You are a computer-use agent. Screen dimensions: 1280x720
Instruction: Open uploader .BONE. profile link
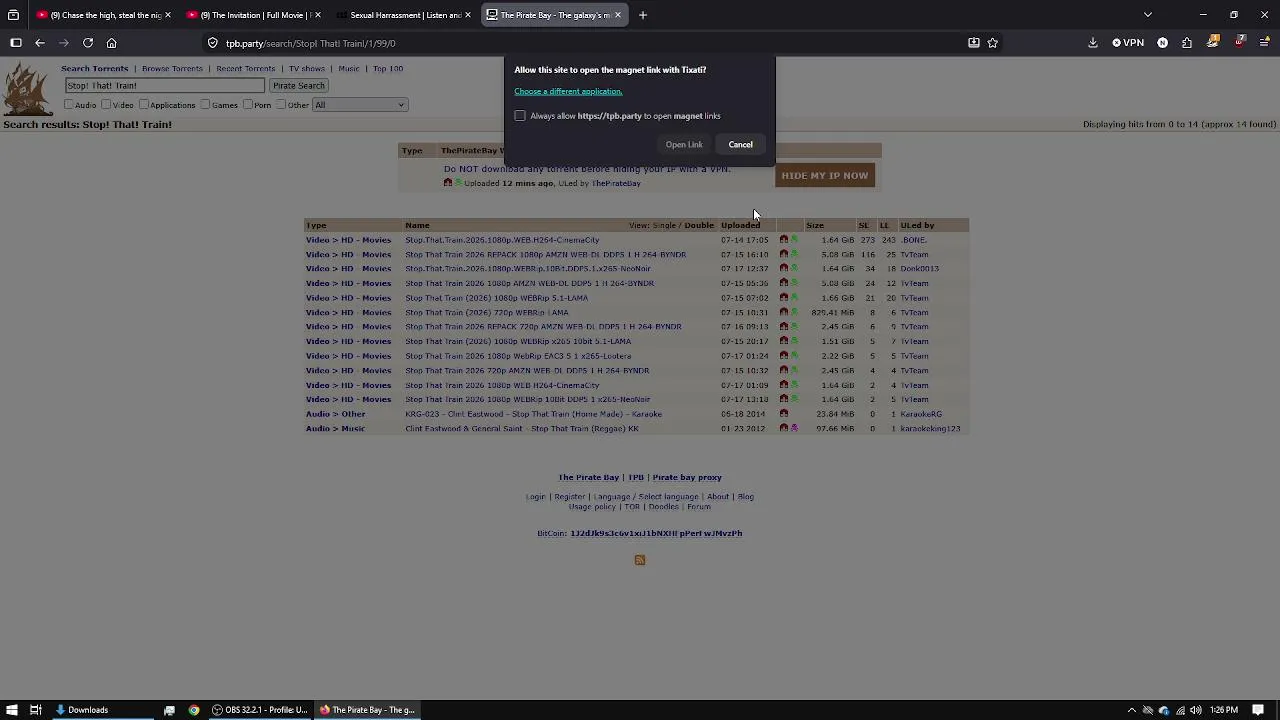point(914,240)
